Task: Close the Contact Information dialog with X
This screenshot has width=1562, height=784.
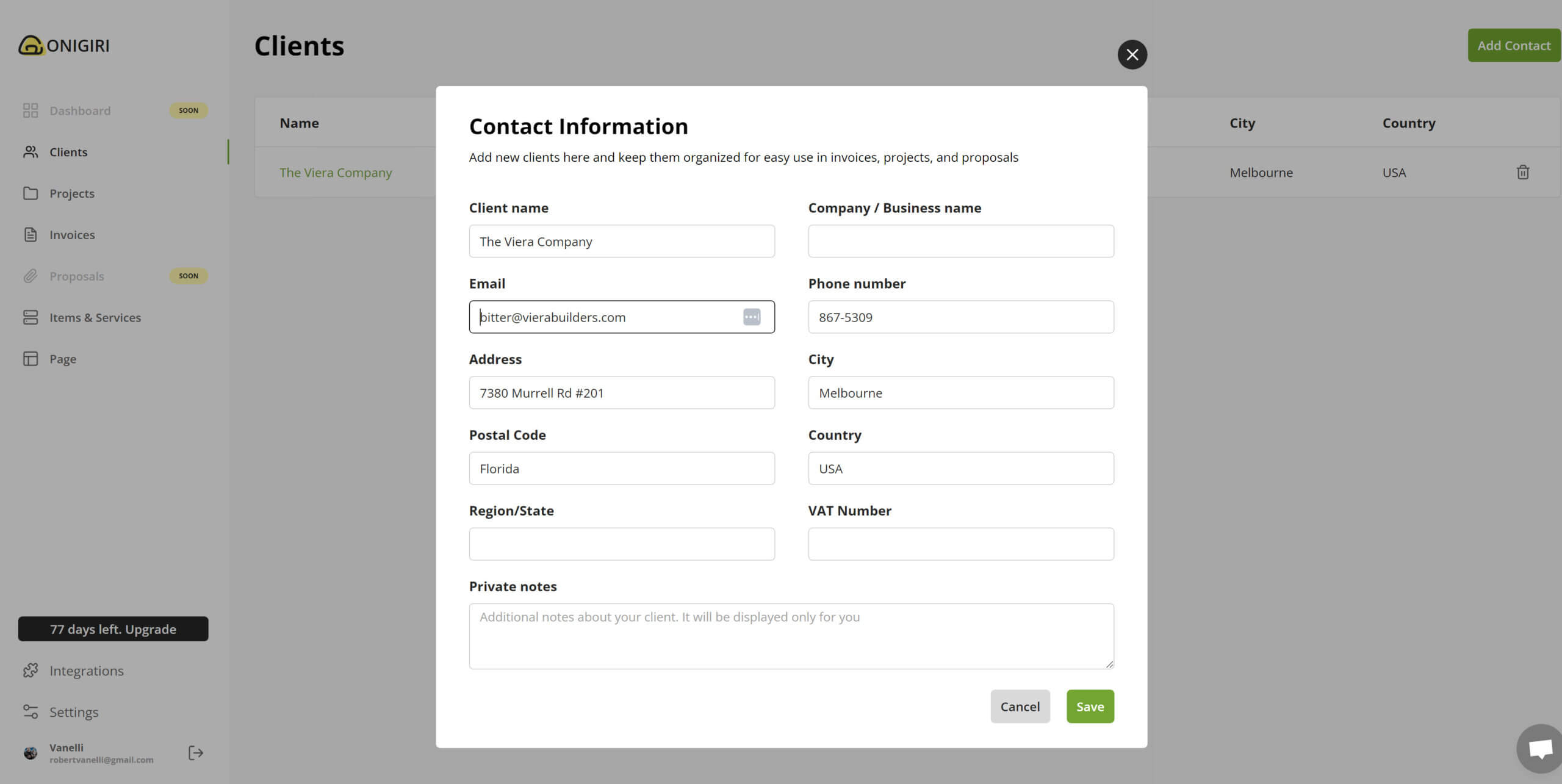Action: 1132,55
